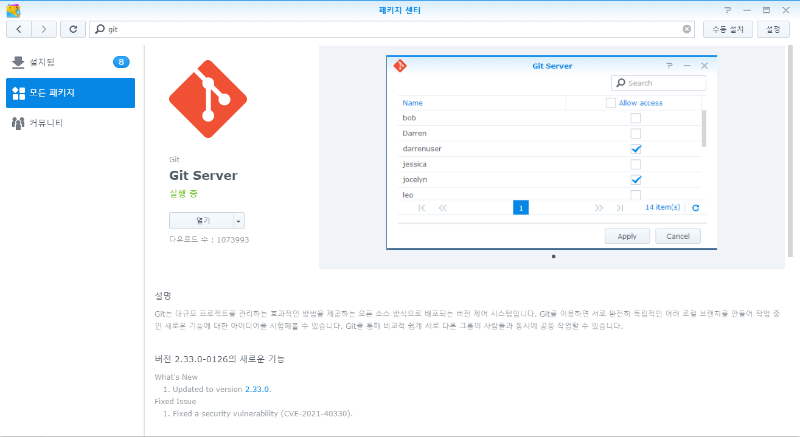Refresh the package list
Viewport: 800px width, 437px height.
tap(73, 29)
